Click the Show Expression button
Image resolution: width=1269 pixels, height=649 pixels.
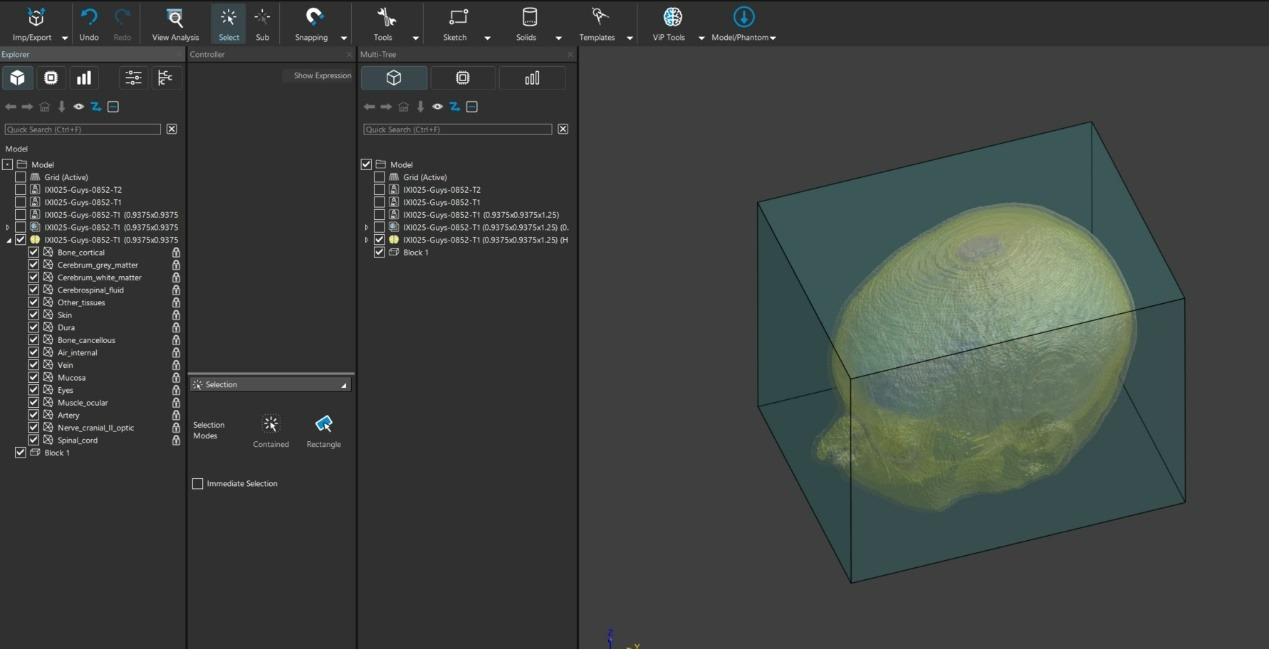pos(317,76)
